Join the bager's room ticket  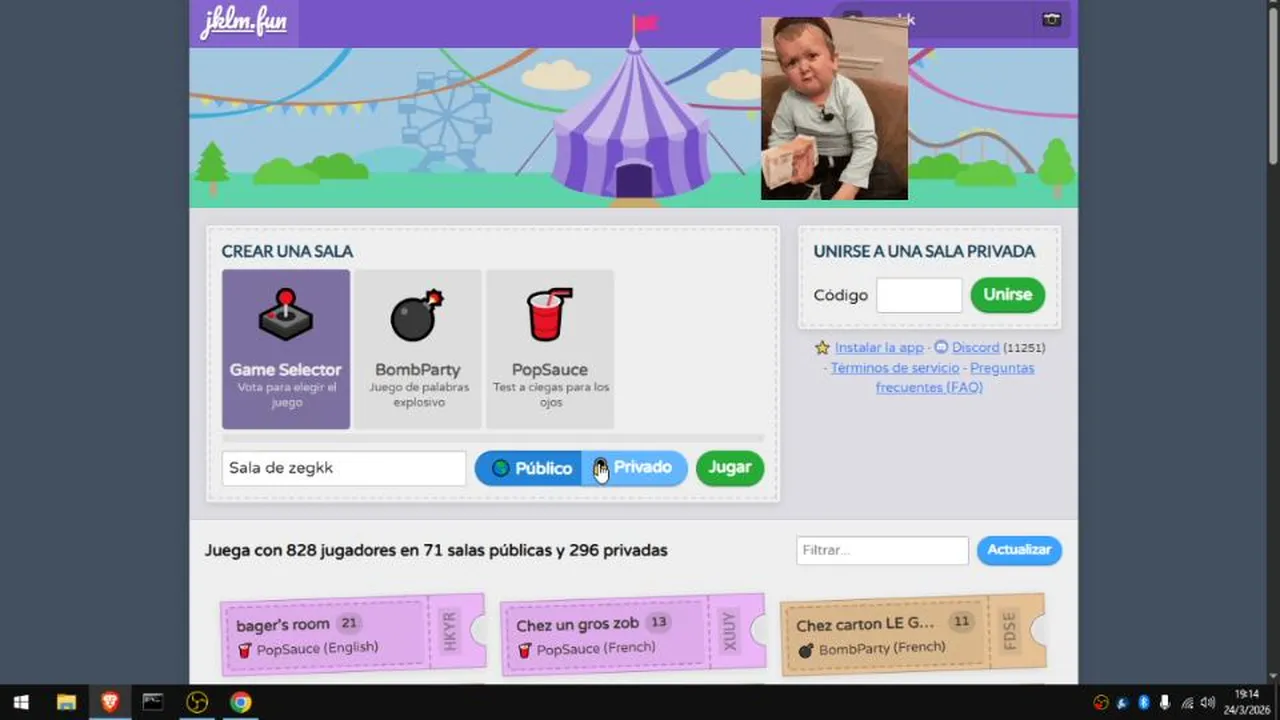point(352,635)
